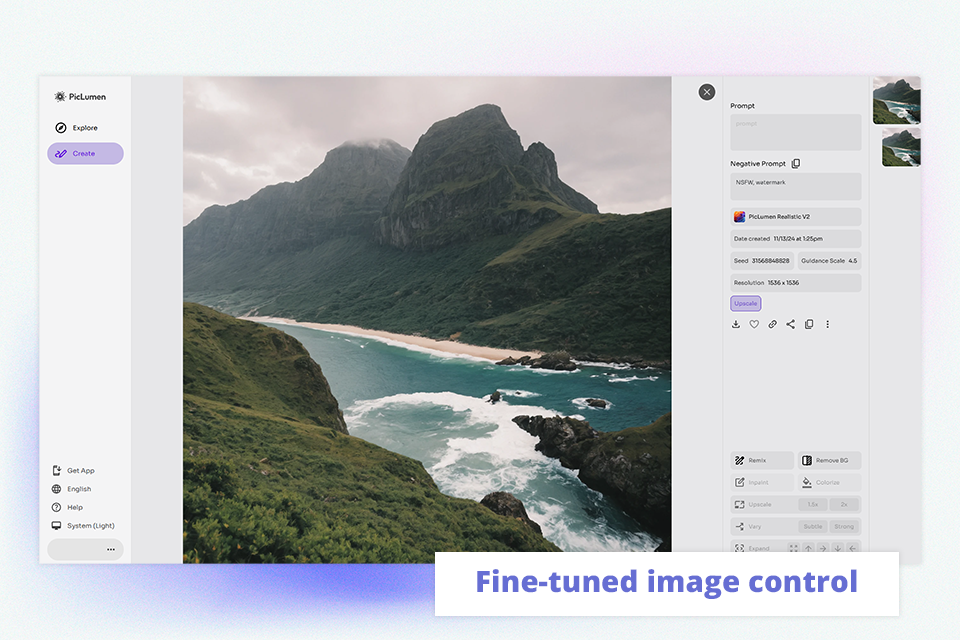
Task: Click the Vary icon
Action: click(x=740, y=527)
